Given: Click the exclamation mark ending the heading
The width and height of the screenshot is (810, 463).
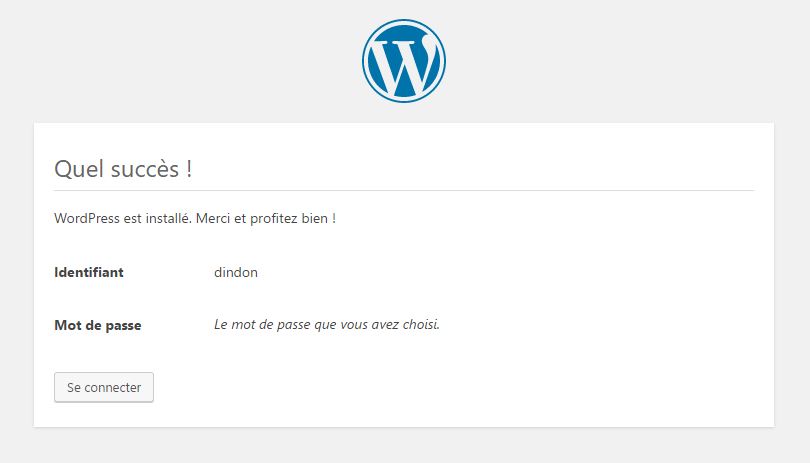Looking at the screenshot, I should pyautogui.click(x=189, y=169).
